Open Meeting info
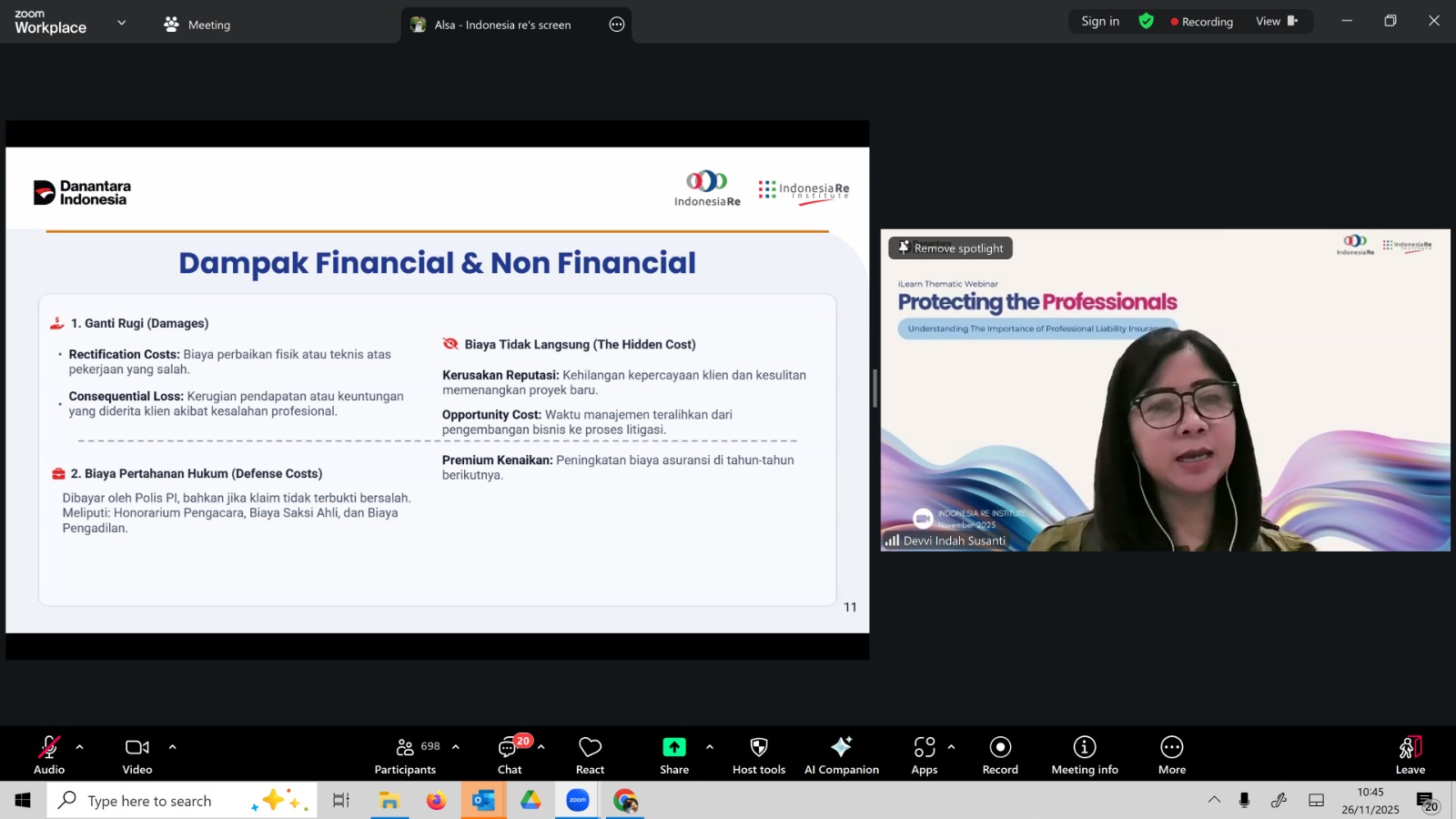The image size is (1456, 819). [1085, 754]
